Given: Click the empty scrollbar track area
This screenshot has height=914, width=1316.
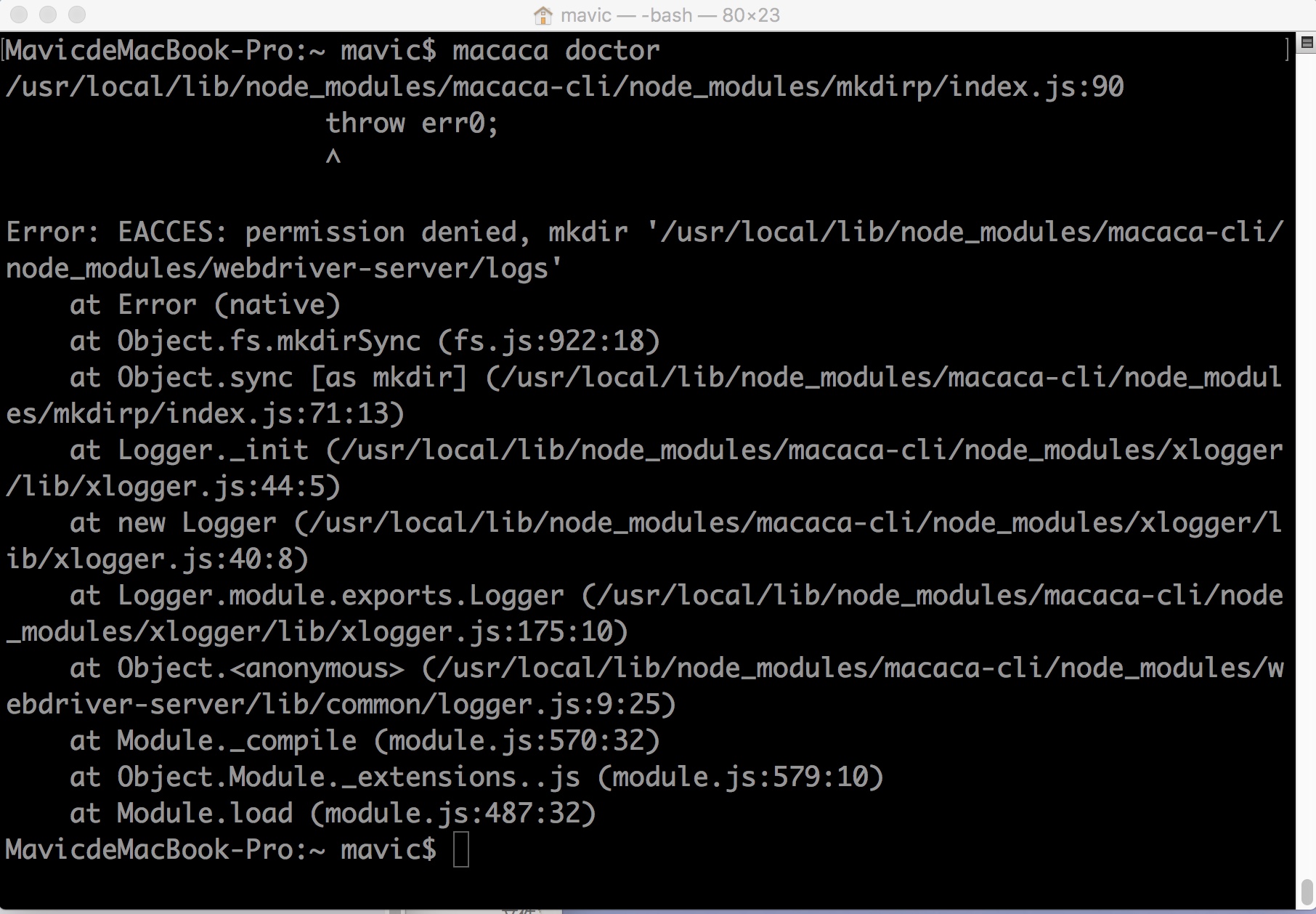Looking at the screenshot, I should point(1307,465).
